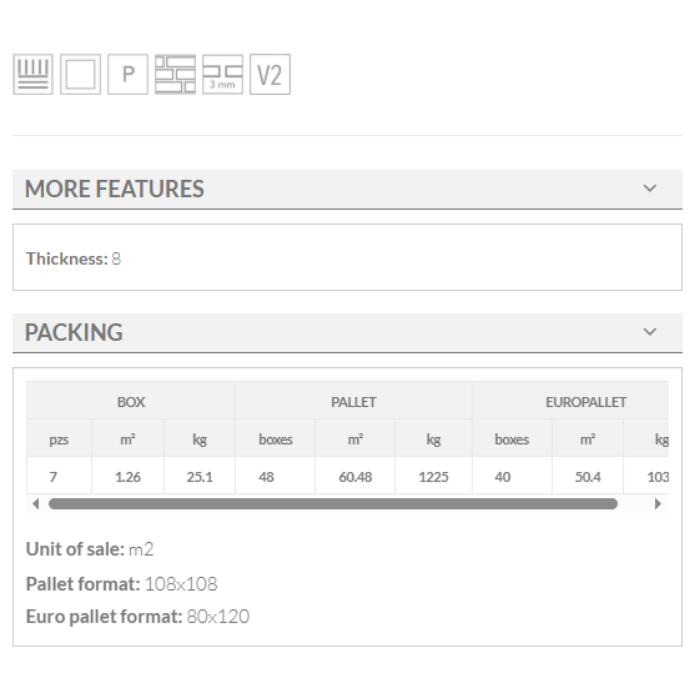Click the 3 mm joint icon
Viewport: 700px width, 700px height.
click(x=222, y=75)
